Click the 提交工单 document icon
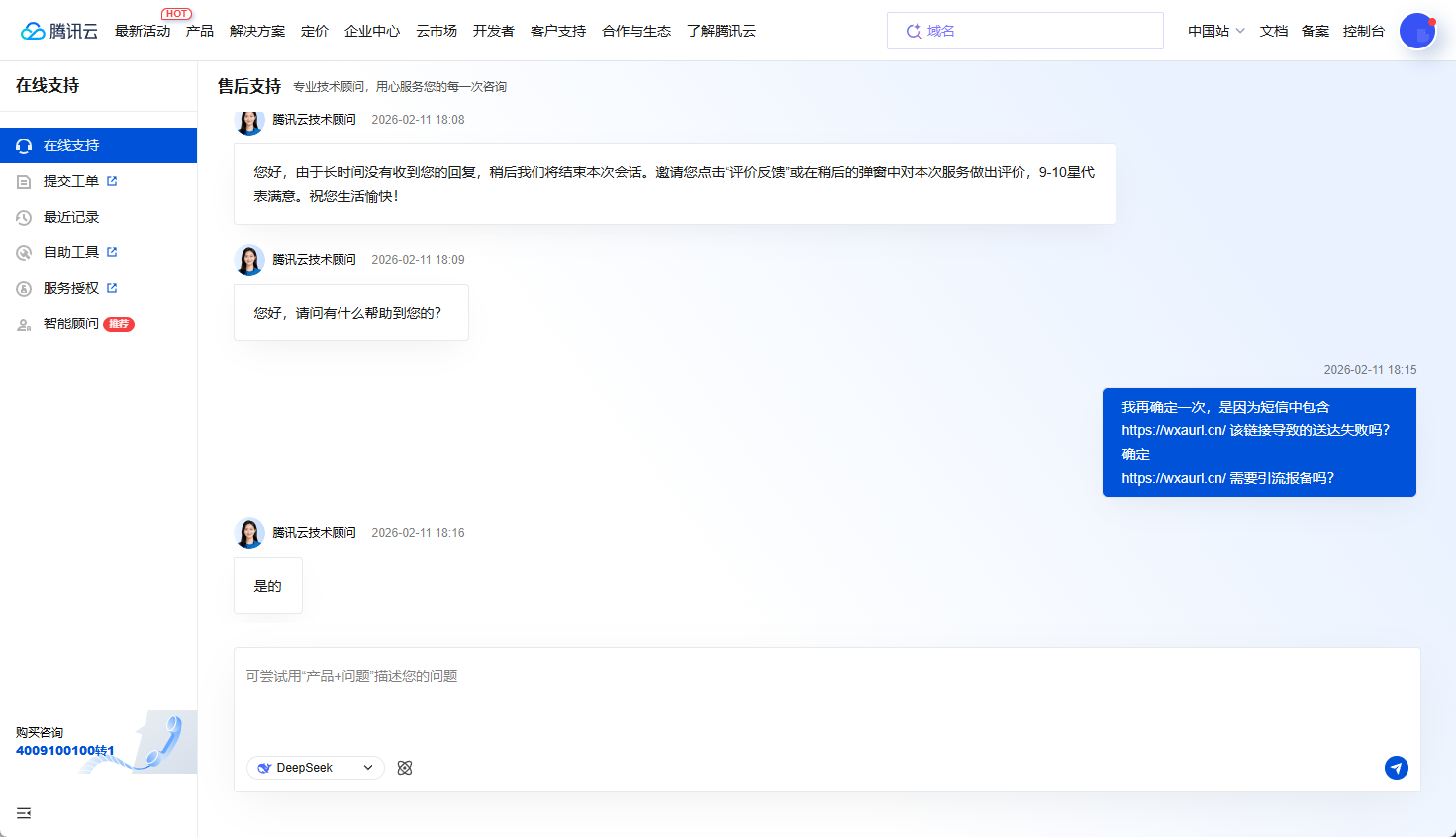1456x837 pixels. 24,182
